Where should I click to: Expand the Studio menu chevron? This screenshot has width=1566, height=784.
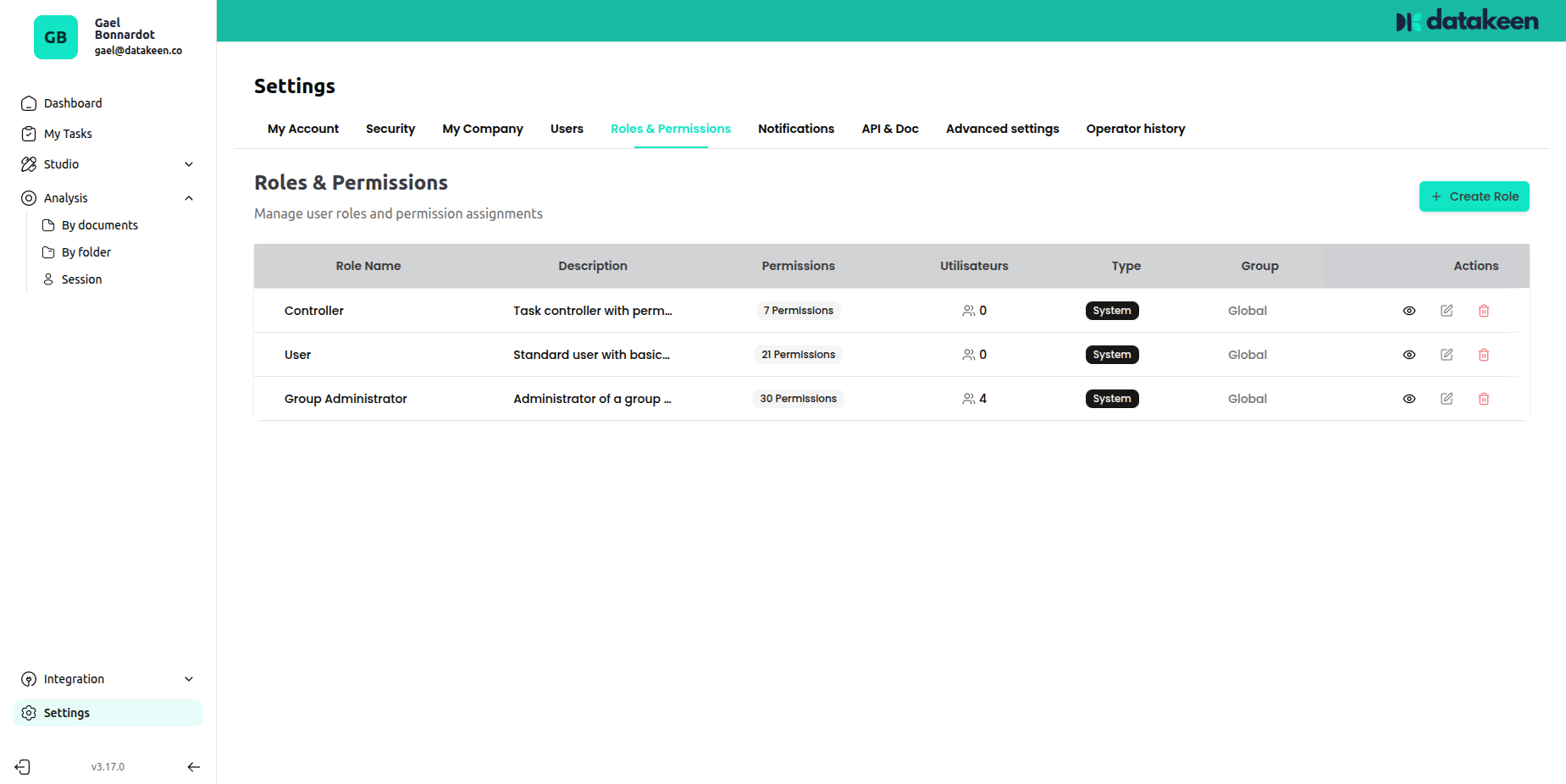click(188, 163)
